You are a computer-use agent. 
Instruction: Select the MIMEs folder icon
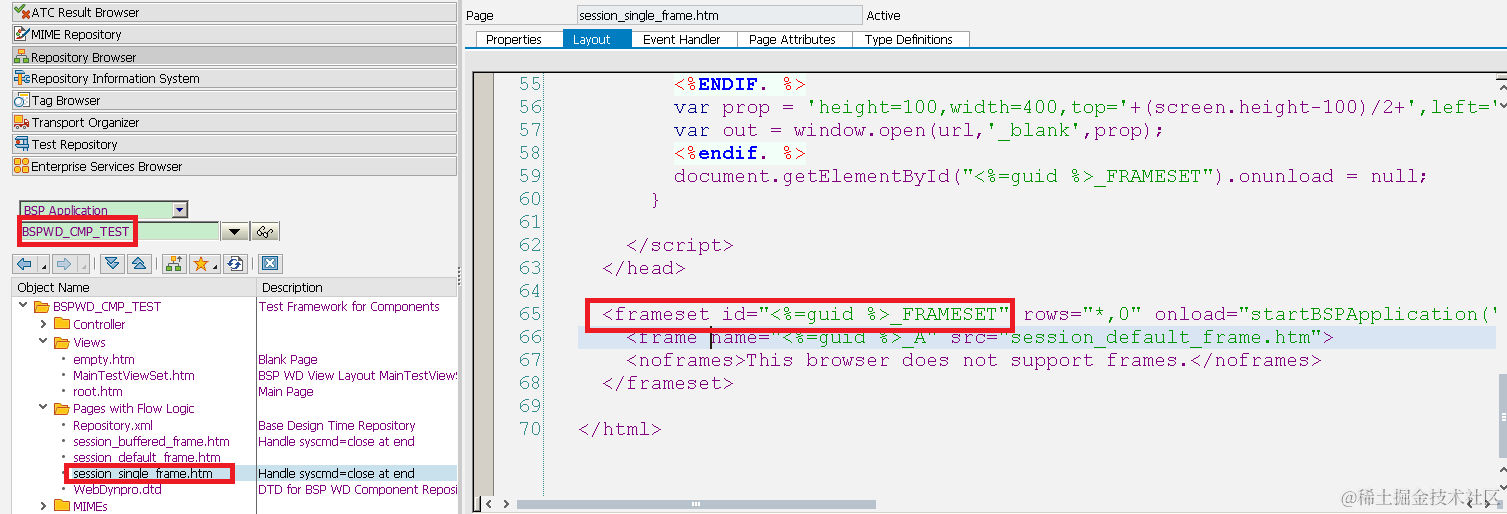point(62,506)
